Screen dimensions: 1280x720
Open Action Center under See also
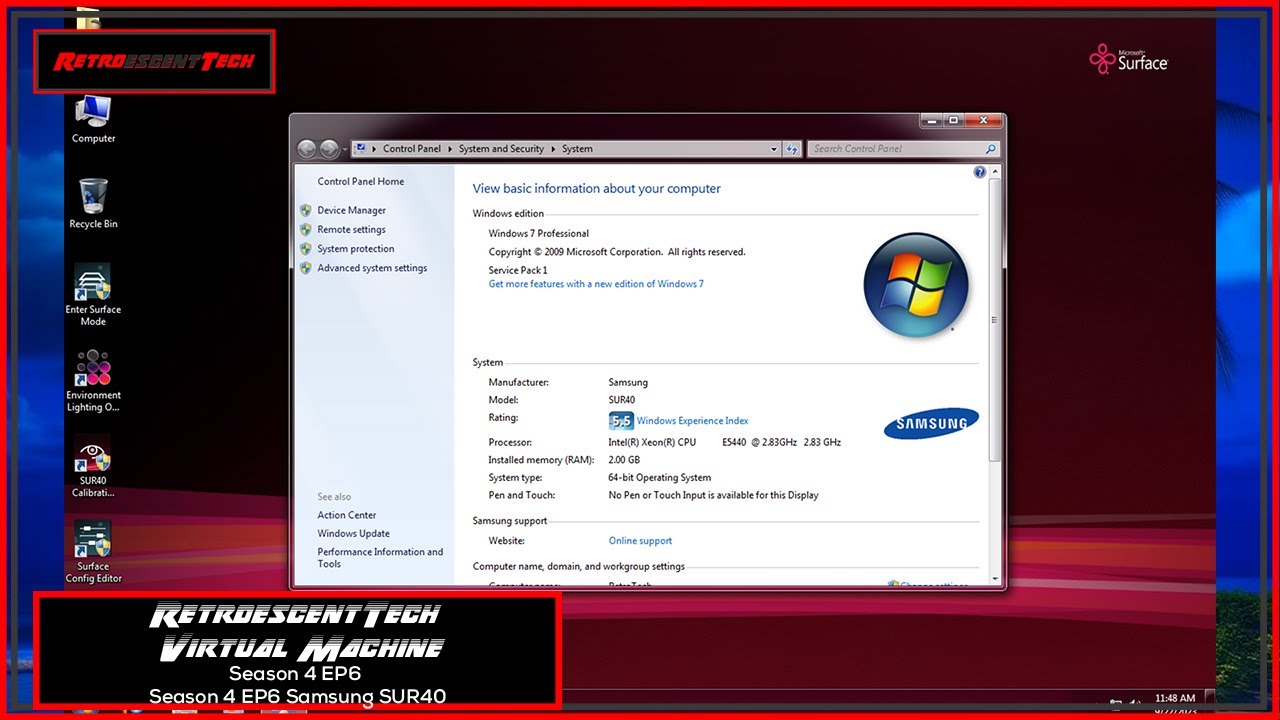(347, 515)
